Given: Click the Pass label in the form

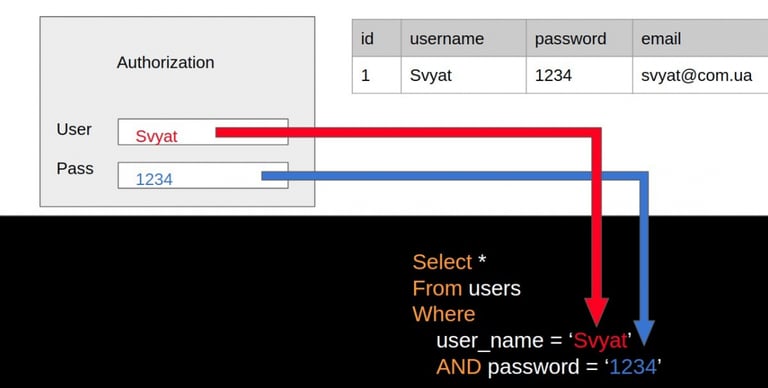Looking at the screenshot, I should [75, 168].
